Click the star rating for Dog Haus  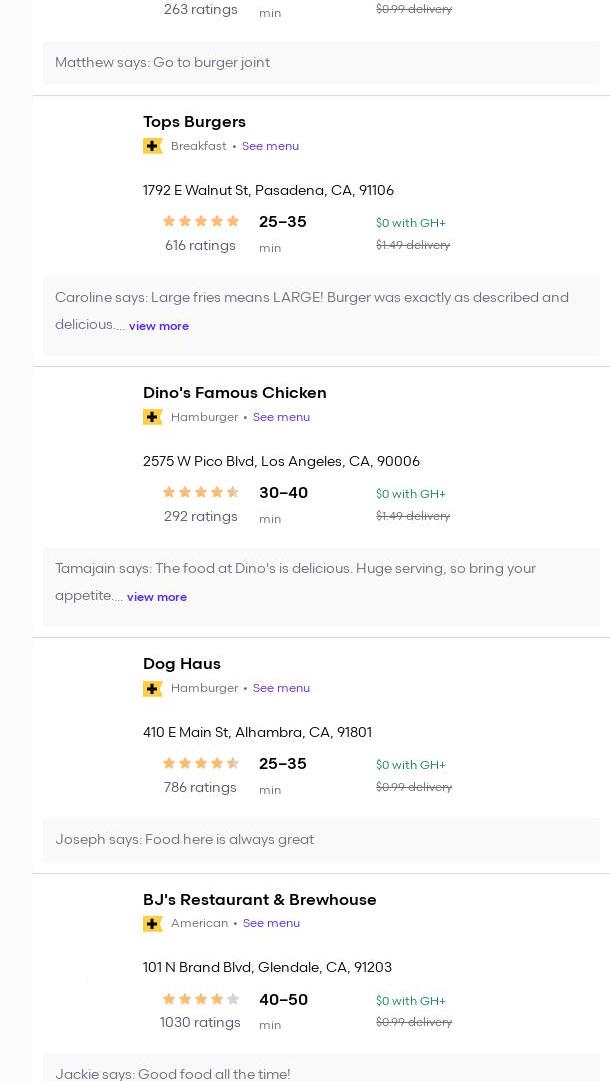click(201, 764)
